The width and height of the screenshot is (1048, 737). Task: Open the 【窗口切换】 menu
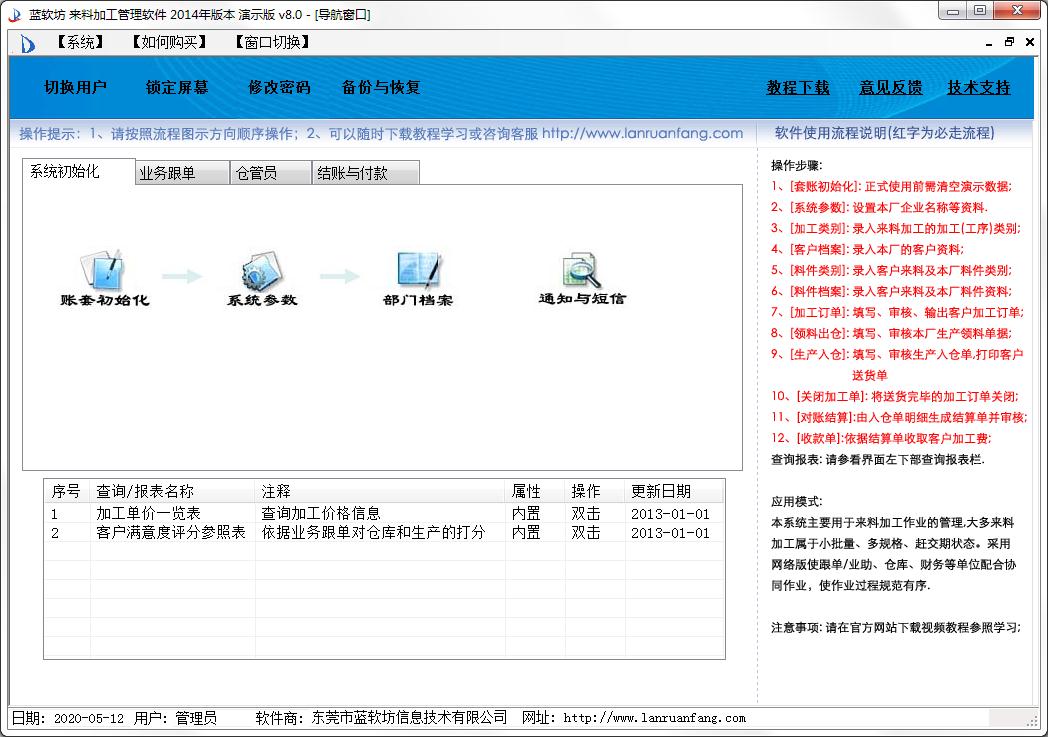click(x=273, y=42)
